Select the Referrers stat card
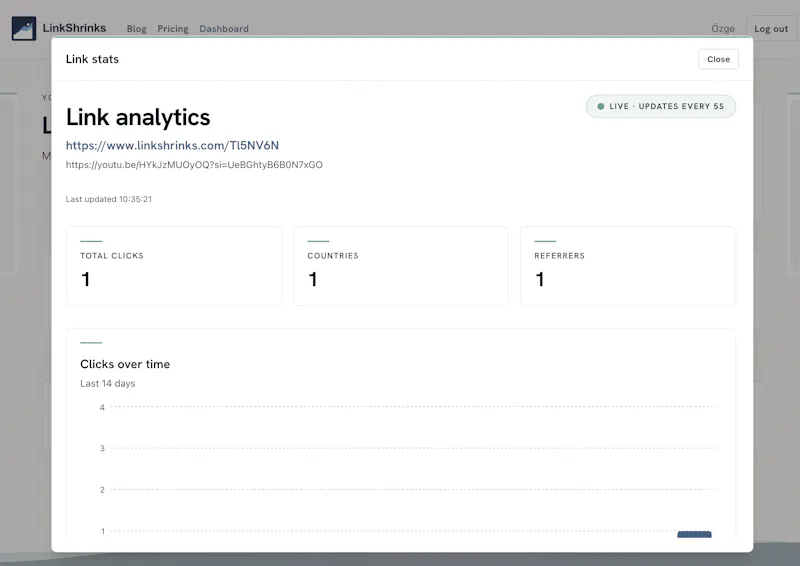The image size is (800, 566). click(628, 266)
